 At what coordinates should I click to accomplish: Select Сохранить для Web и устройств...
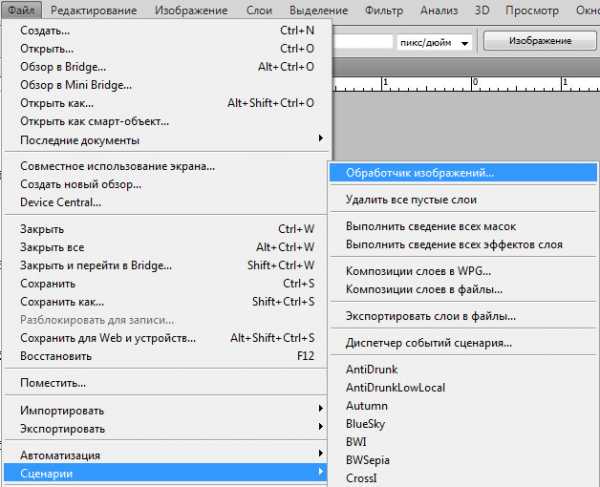pos(167,338)
